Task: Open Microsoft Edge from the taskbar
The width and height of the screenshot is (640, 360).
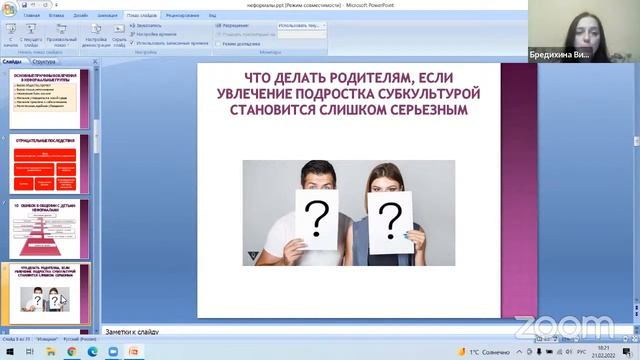Action: click(93, 351)
